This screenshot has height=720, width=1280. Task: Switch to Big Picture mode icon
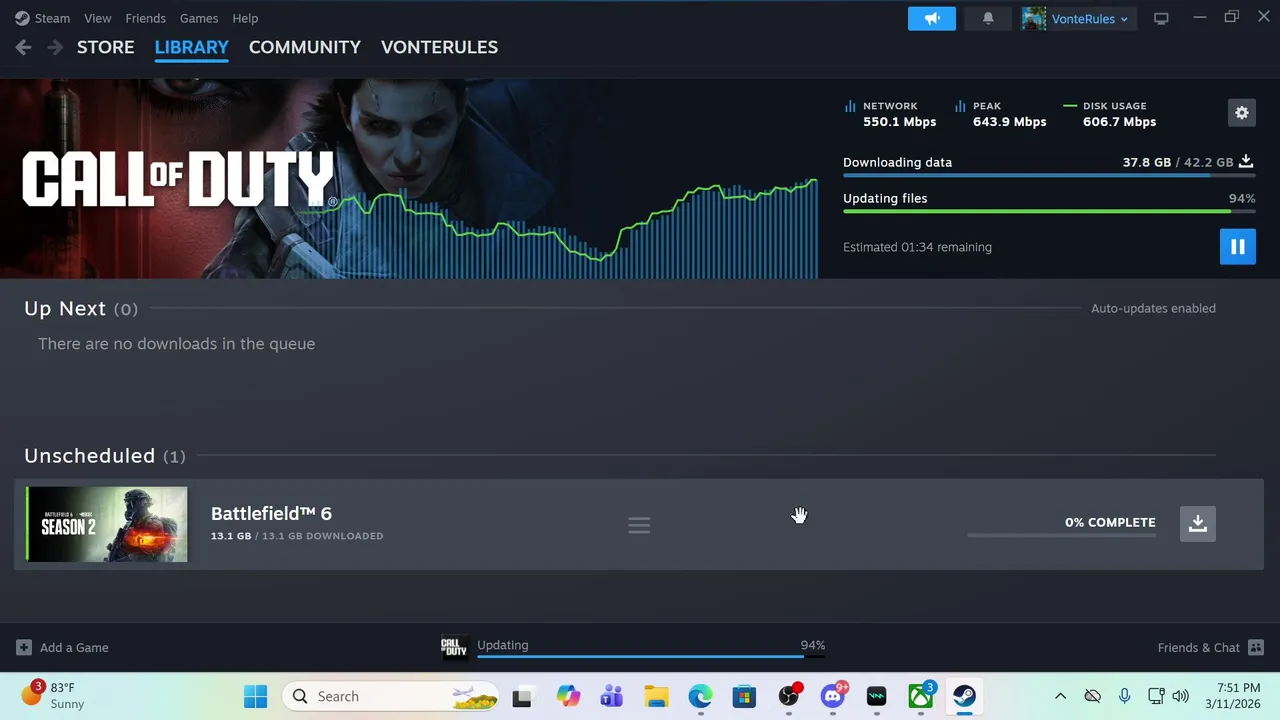coord(1161,18)
